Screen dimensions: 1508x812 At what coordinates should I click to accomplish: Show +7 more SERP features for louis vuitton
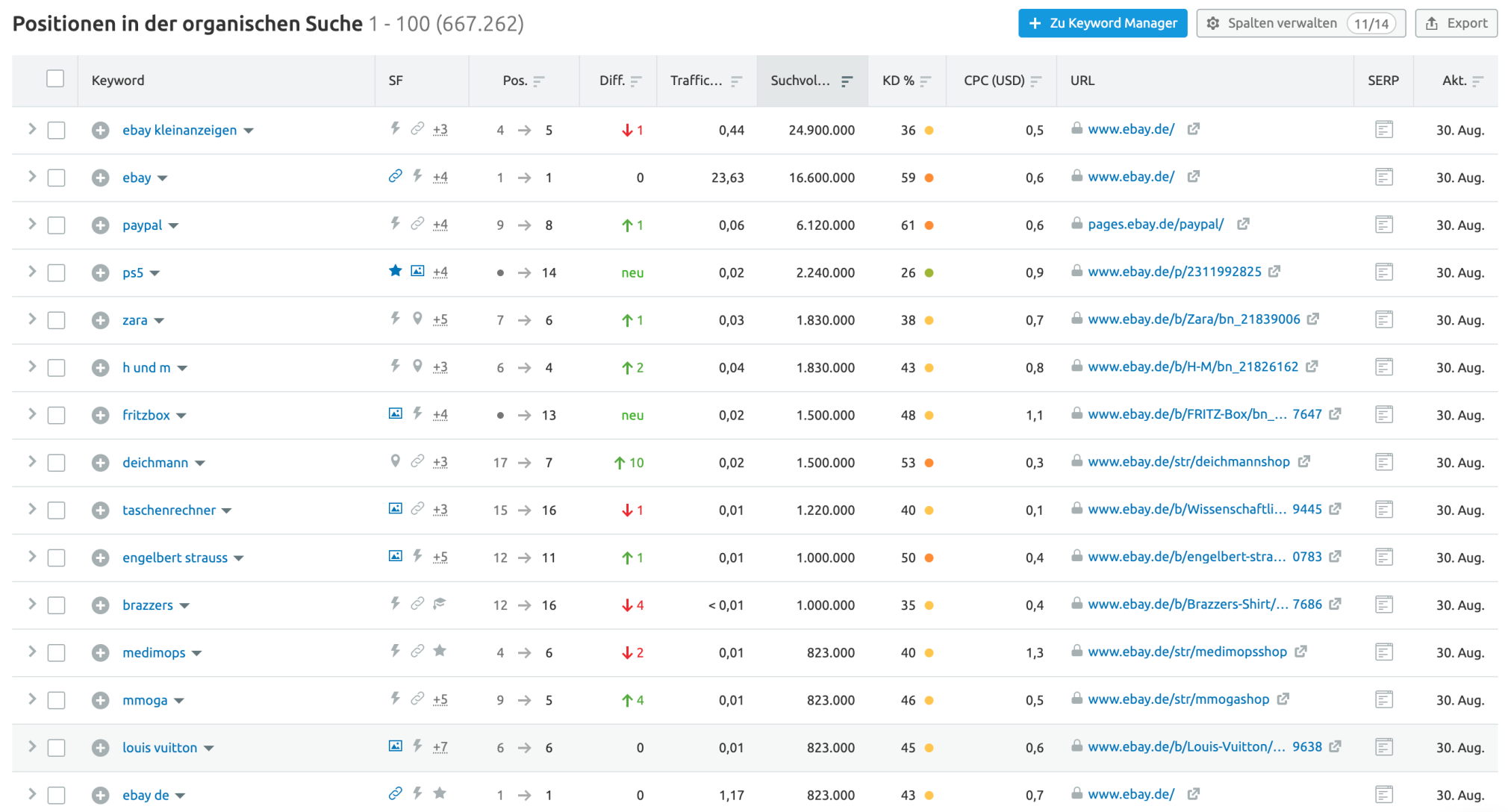coord(440,746)
